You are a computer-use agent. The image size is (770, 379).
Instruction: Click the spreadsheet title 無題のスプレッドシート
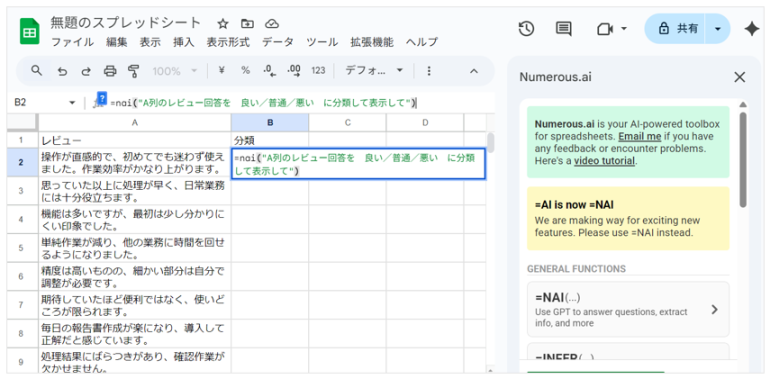126,23
